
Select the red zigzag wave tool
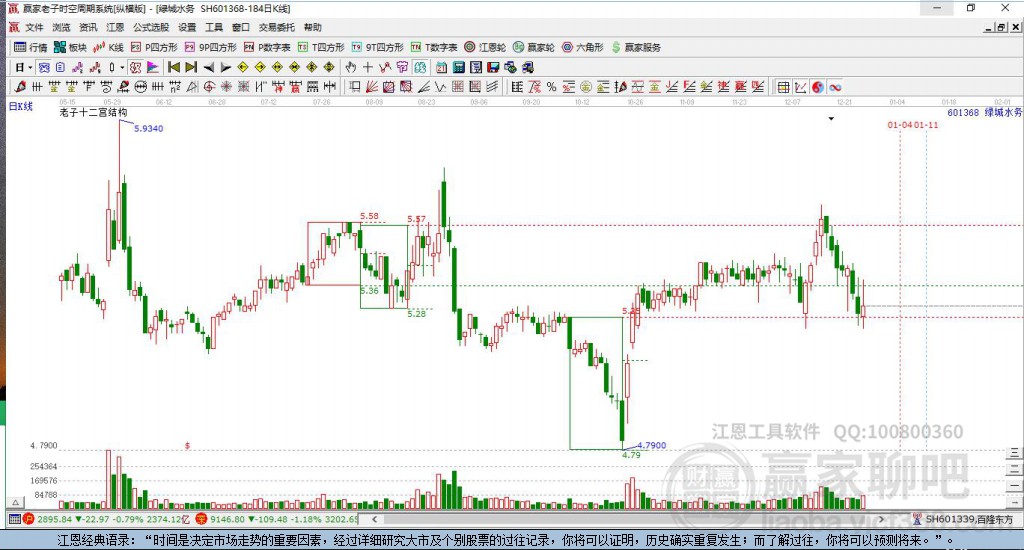(x=385, y=67)
